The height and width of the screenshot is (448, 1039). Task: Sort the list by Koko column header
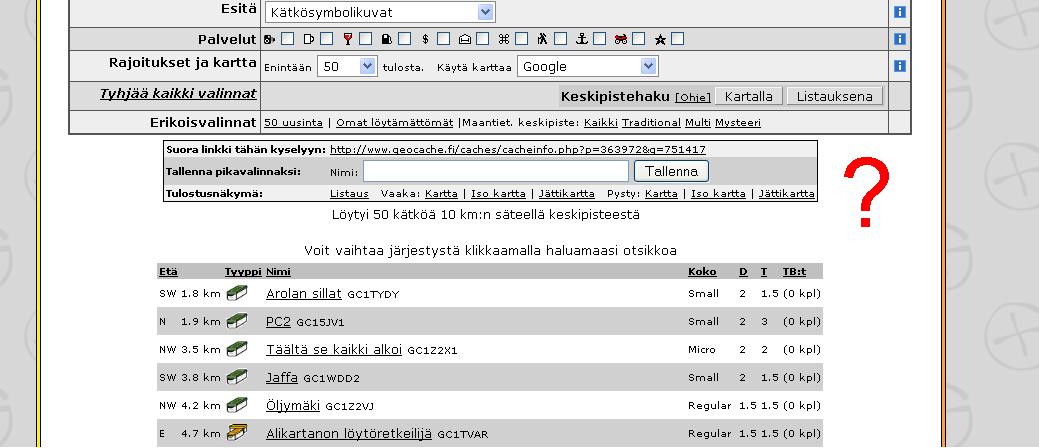[702, 272]
